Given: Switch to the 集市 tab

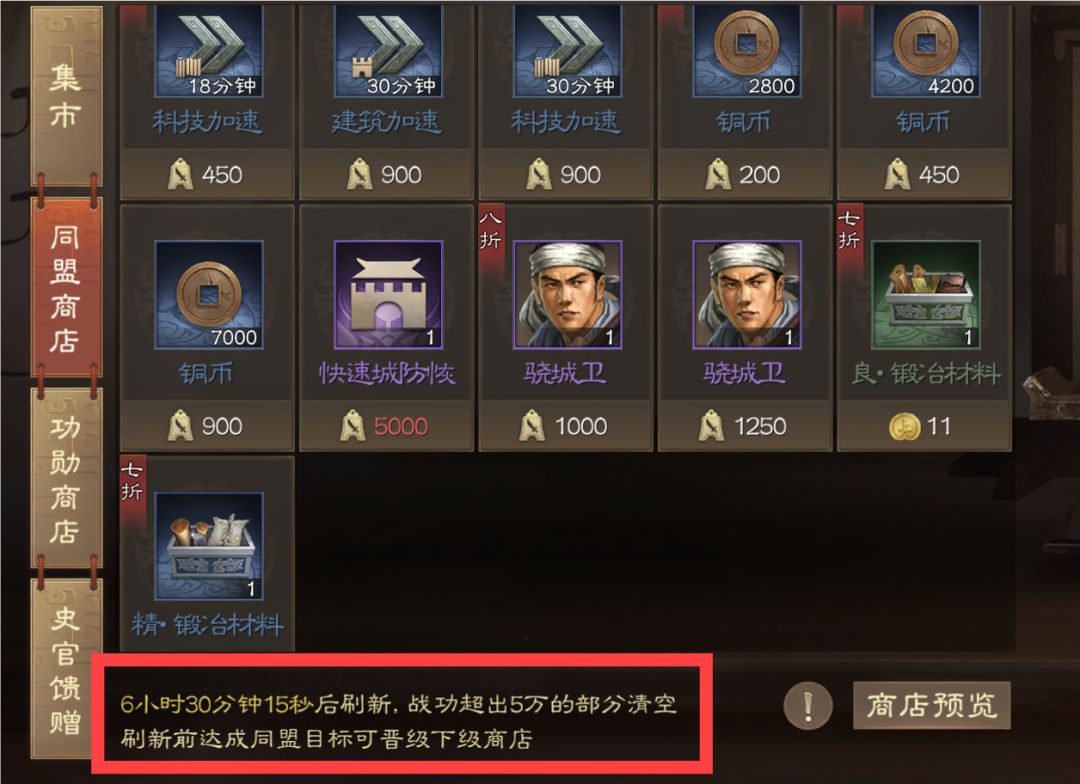Looking at the screenshot, I should (66, 96).
